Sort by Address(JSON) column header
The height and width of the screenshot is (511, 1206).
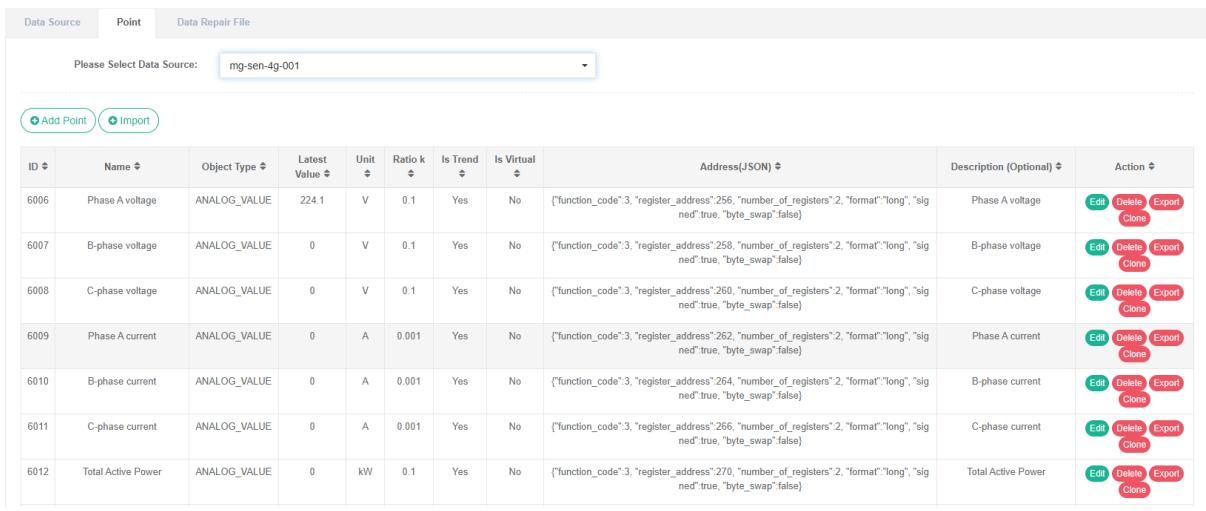click(740, 165)
